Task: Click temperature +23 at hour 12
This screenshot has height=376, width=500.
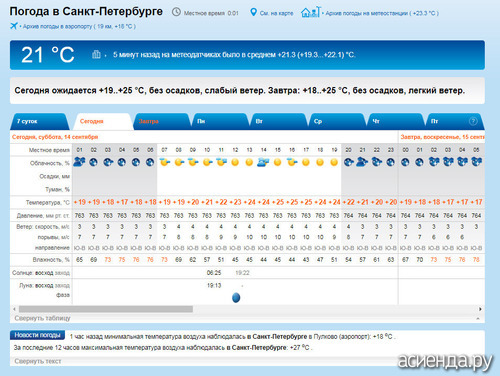Action: pos(235,202)
